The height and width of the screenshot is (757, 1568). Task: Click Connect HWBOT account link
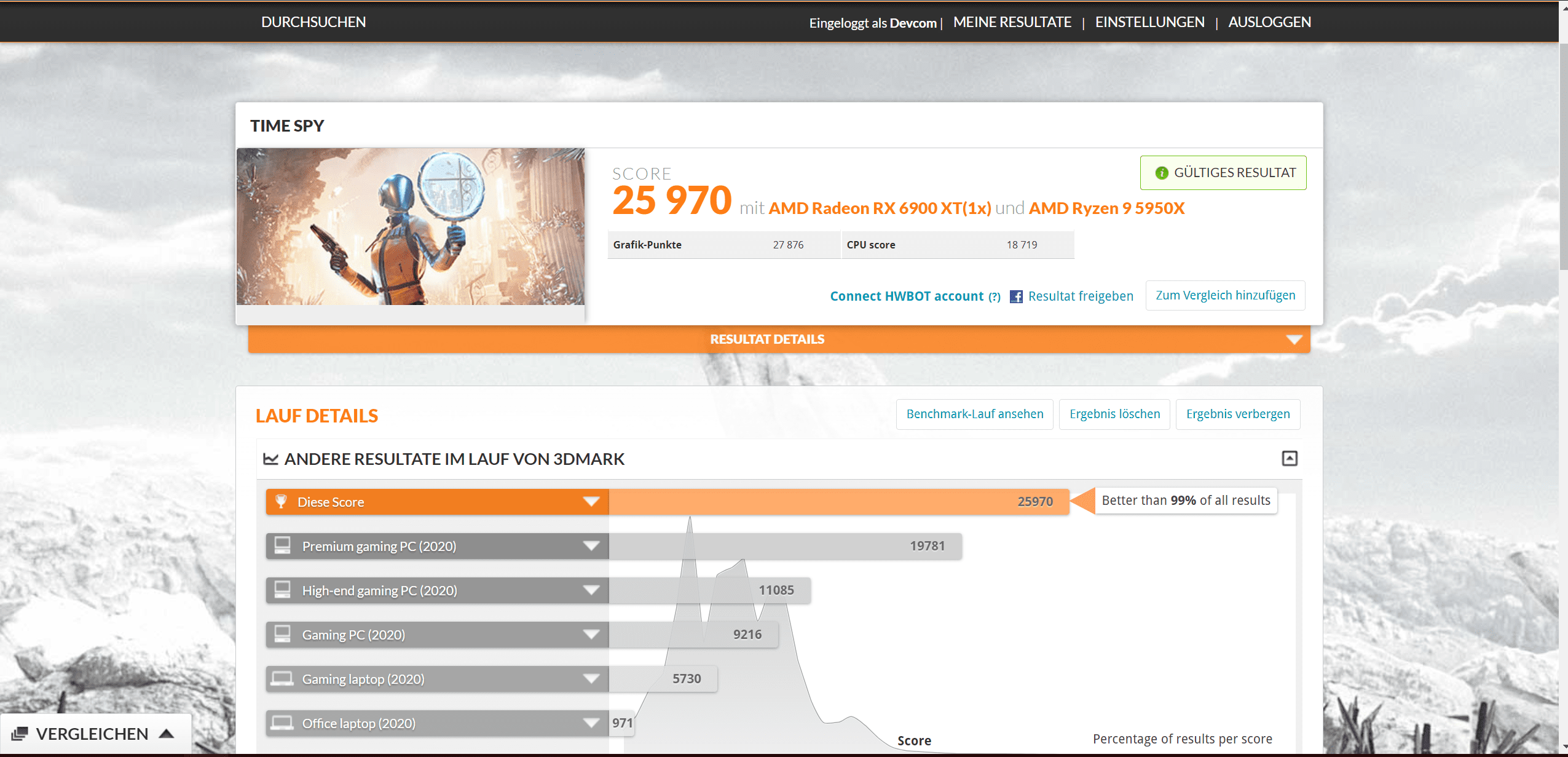tap(907, 296)
